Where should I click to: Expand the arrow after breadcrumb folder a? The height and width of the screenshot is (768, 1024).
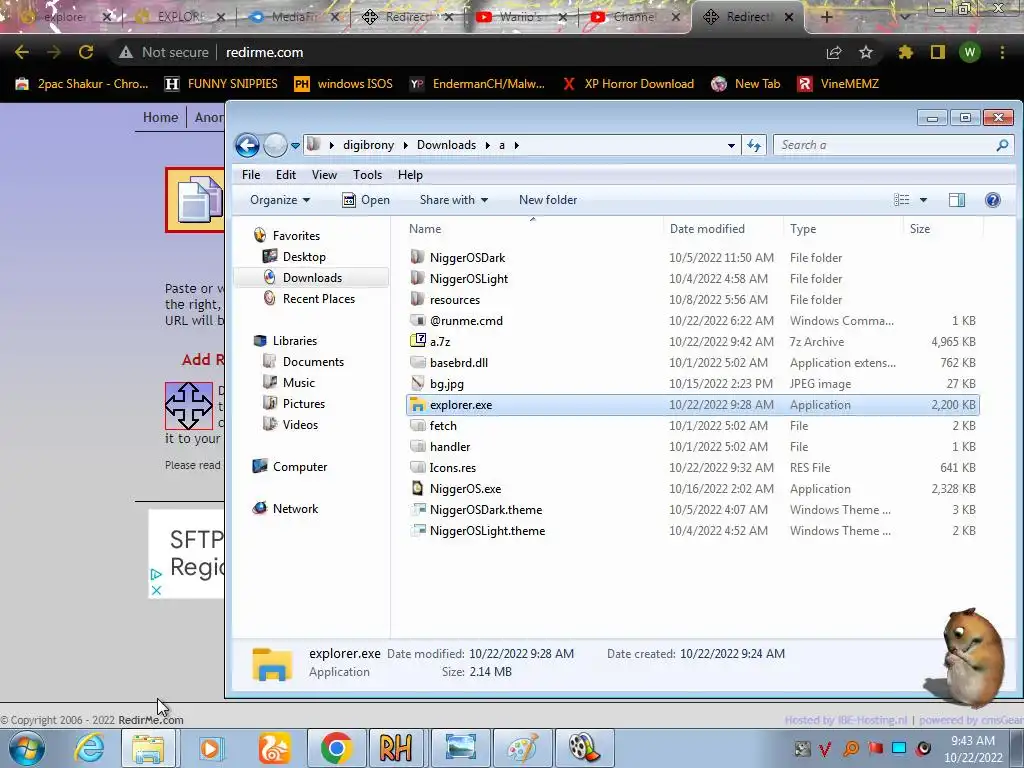(x=516, y=146)
